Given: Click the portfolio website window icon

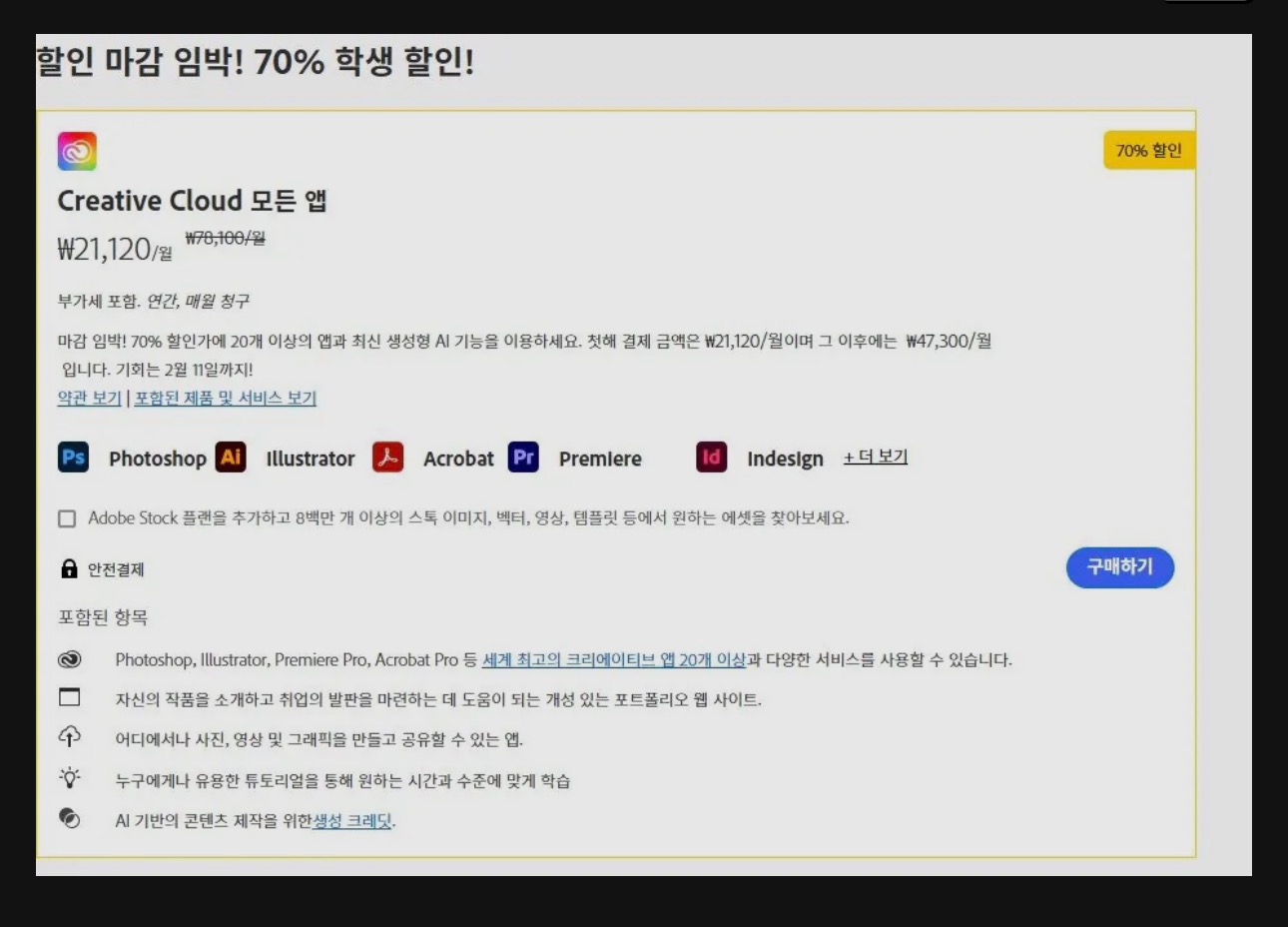Looking at the screenshot, I should click(69, 697).
